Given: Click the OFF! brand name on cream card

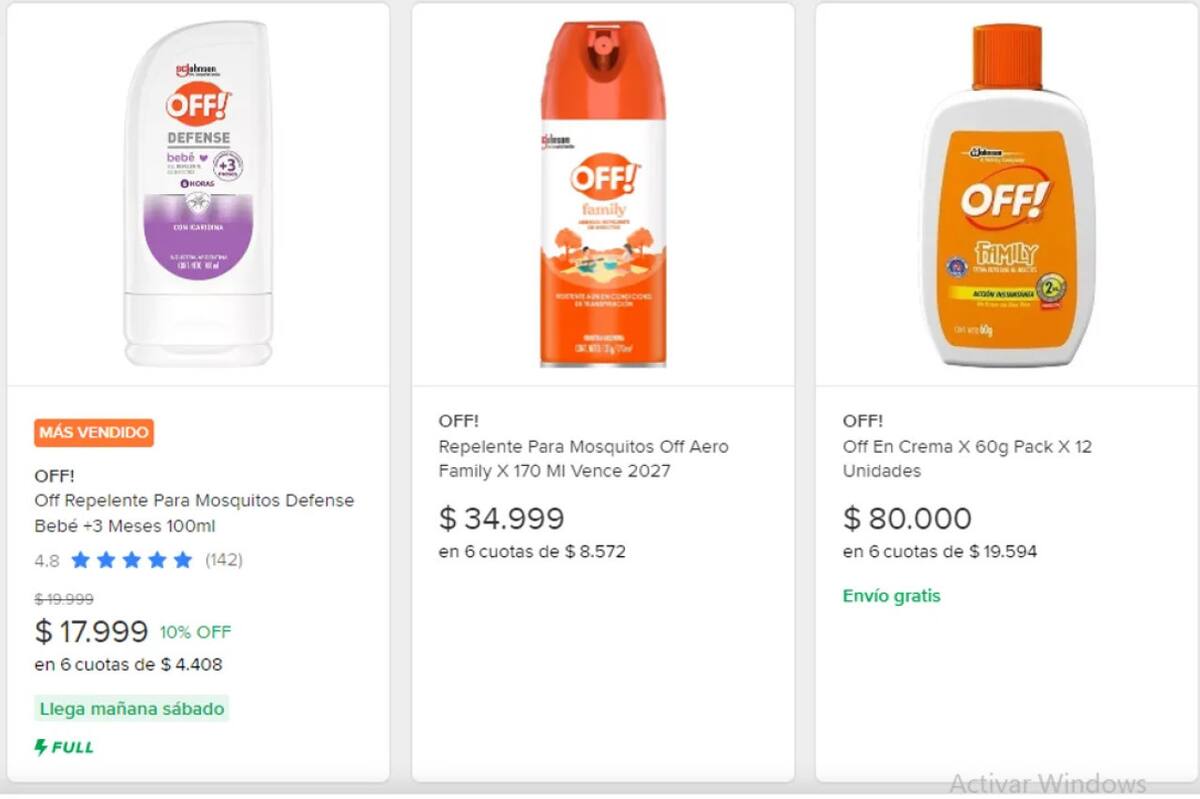Looking at the screenshot, I should click(862, 421).
